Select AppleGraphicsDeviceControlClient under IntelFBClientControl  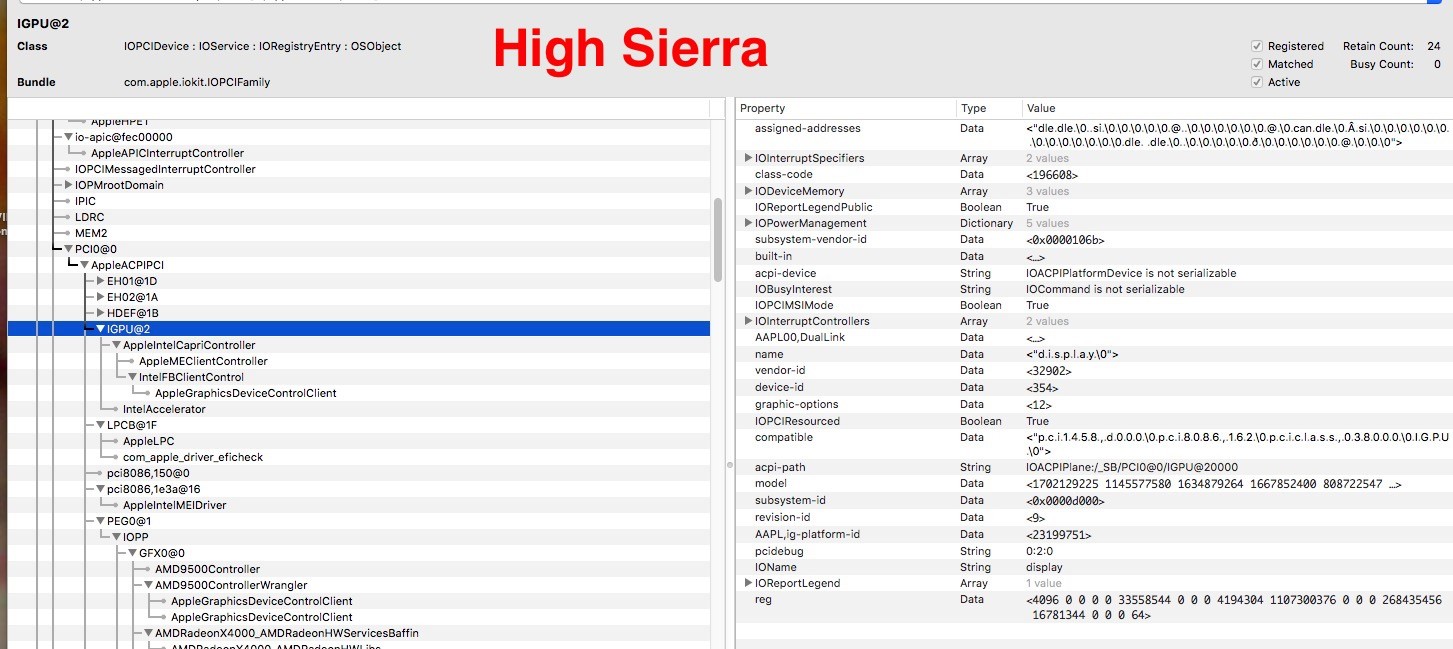point(245,393)
